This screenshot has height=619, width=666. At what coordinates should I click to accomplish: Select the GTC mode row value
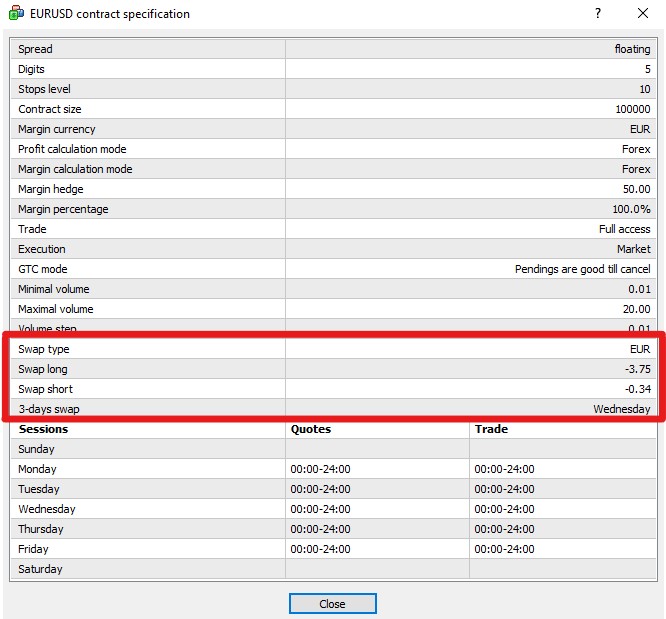coord(582,269)
